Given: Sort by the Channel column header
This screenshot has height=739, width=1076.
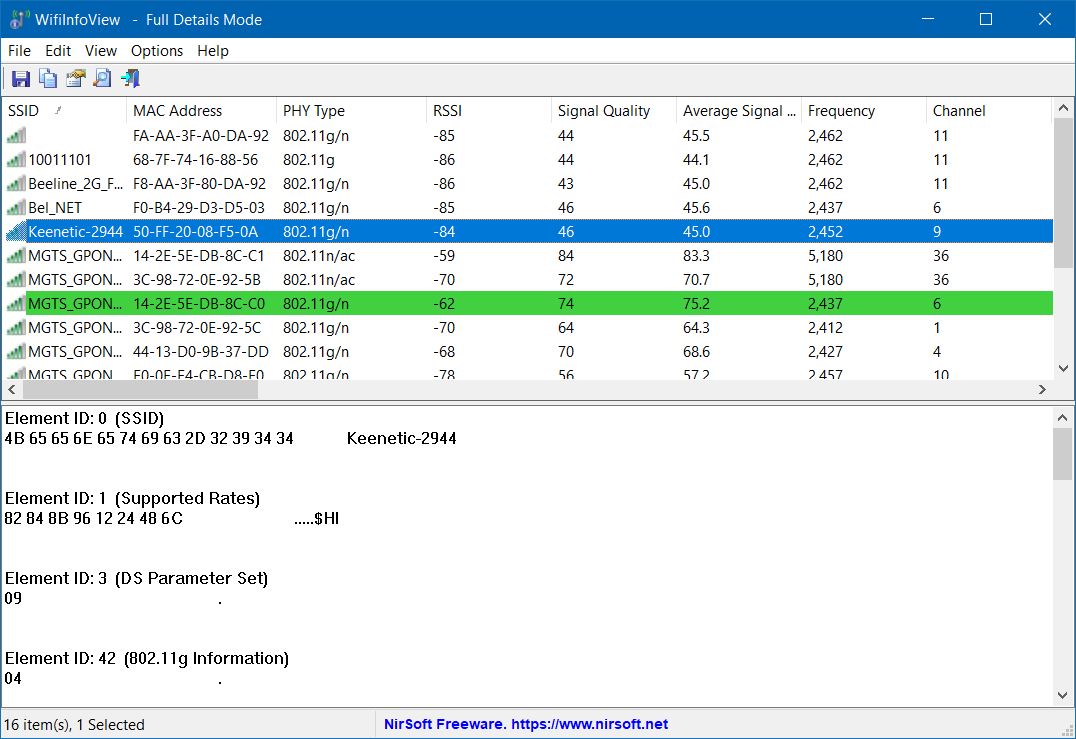Looking at the screenshot, I should tap(988, 110).
